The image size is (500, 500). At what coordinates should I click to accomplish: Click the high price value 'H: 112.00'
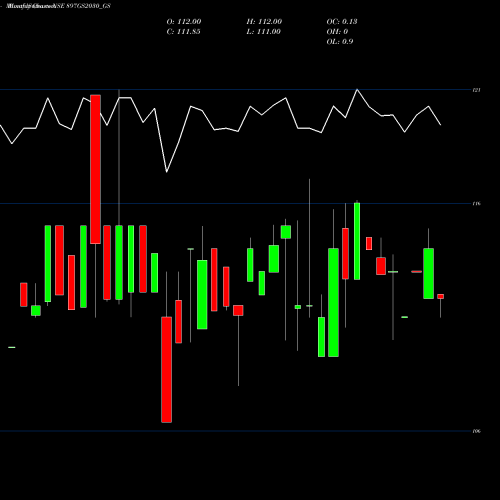pyautogui.click(x=264, y=22)
